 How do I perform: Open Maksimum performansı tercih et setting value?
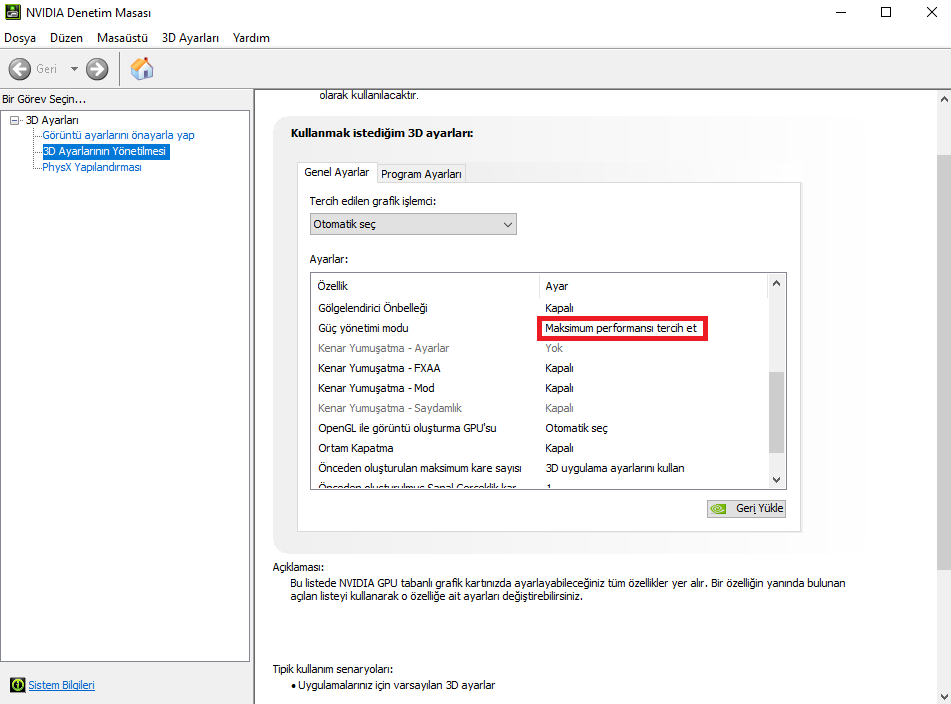tap(622, 328)
